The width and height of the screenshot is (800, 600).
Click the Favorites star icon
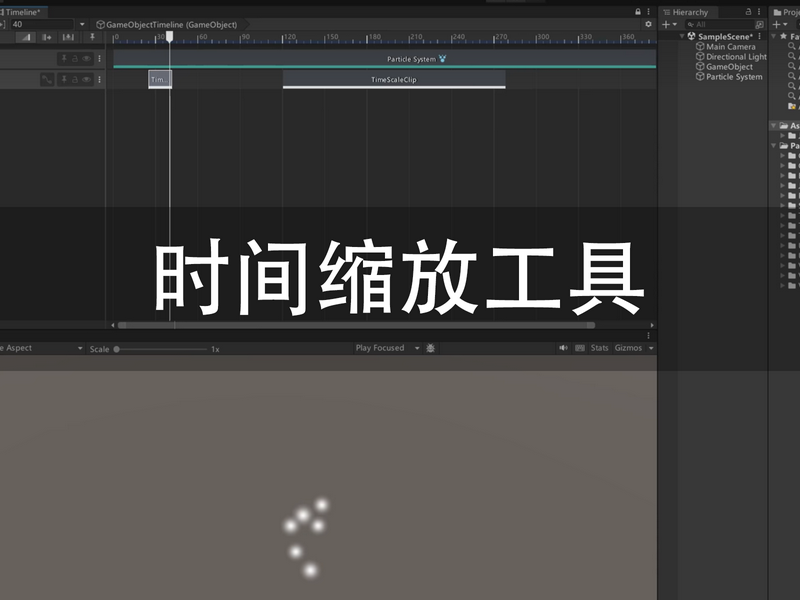pyautogui.click(x=784, y=36)
